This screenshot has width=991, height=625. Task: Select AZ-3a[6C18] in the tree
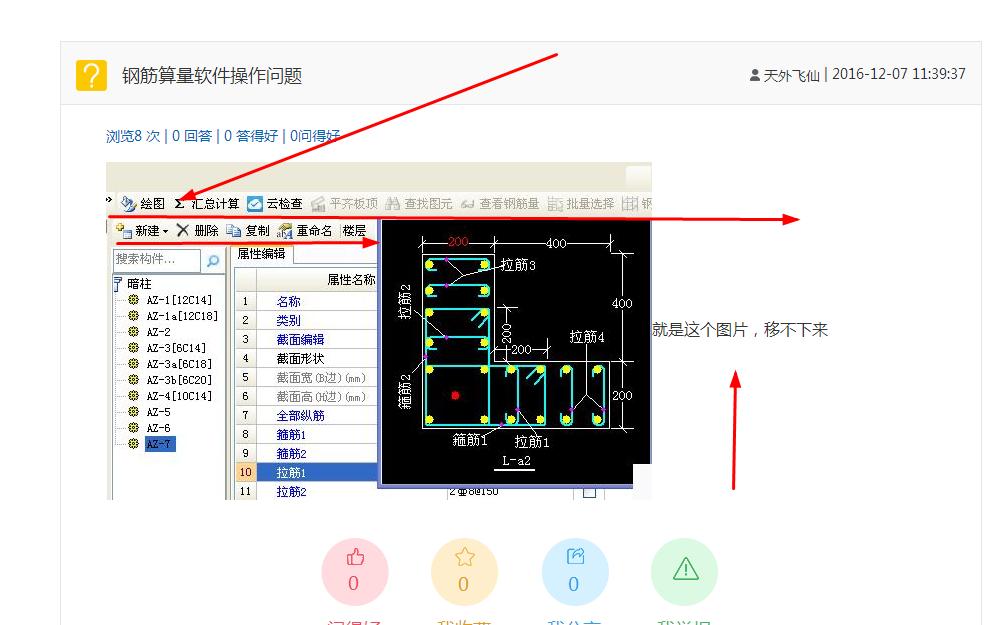[179, 363]
